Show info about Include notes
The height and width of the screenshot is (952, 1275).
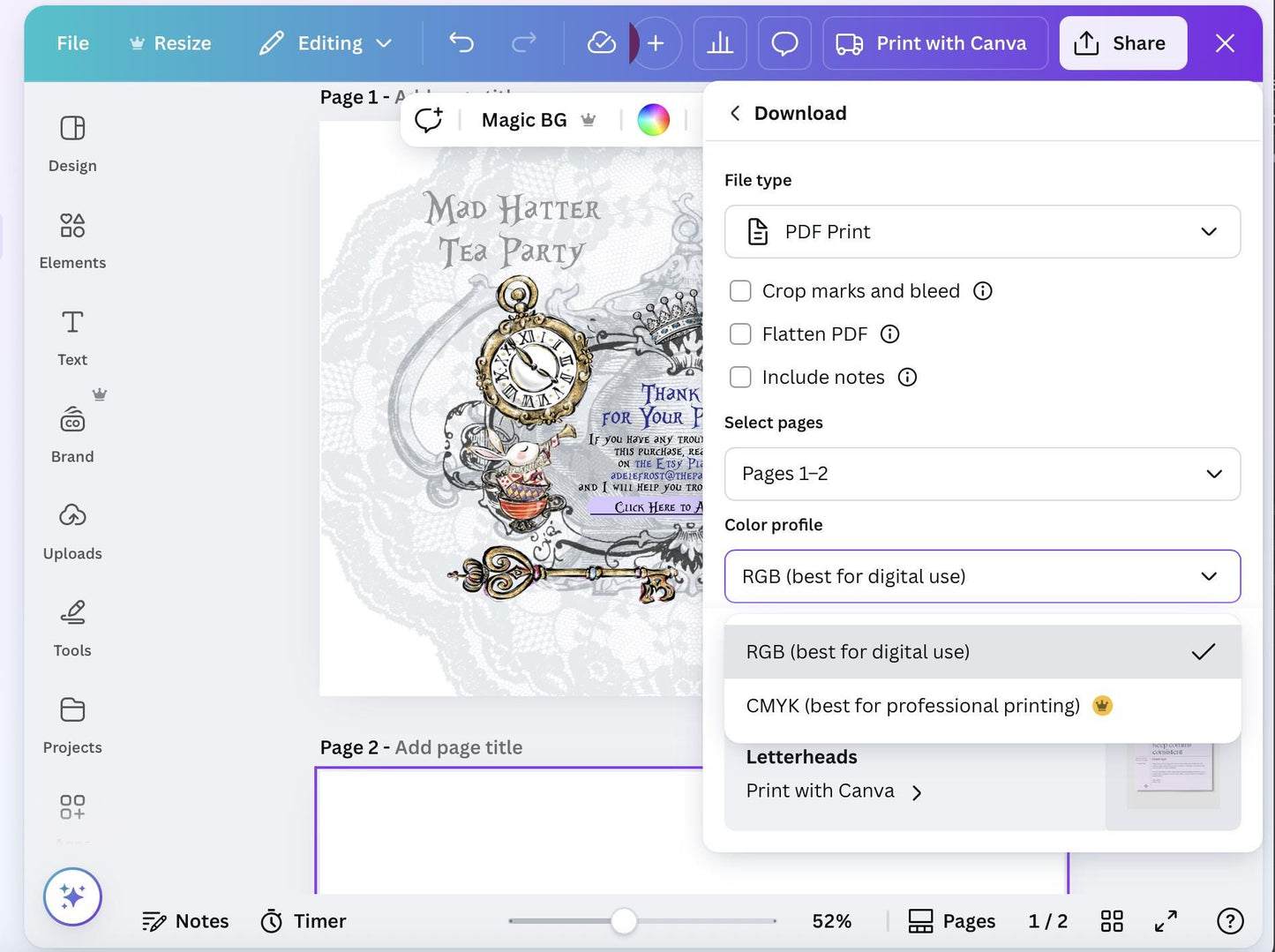[x=907, y=378]
